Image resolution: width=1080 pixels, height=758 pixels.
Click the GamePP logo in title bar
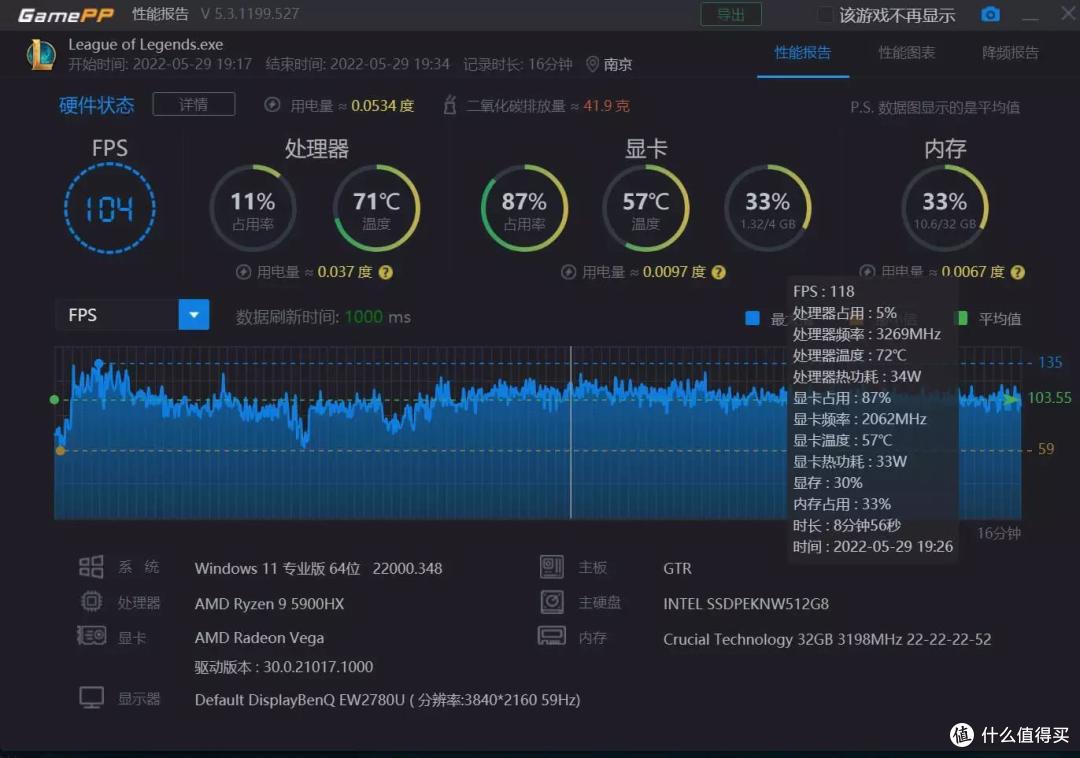point(65,14)
